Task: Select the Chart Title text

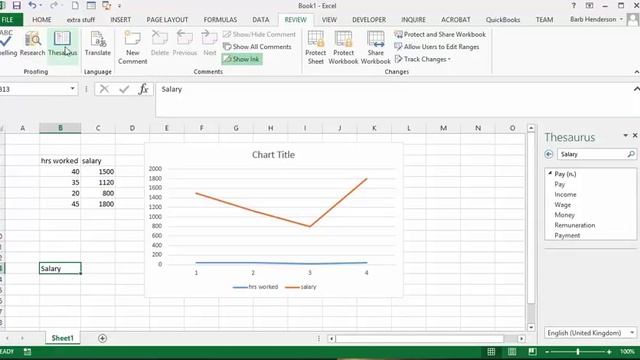Action: [x=273, y=155]
